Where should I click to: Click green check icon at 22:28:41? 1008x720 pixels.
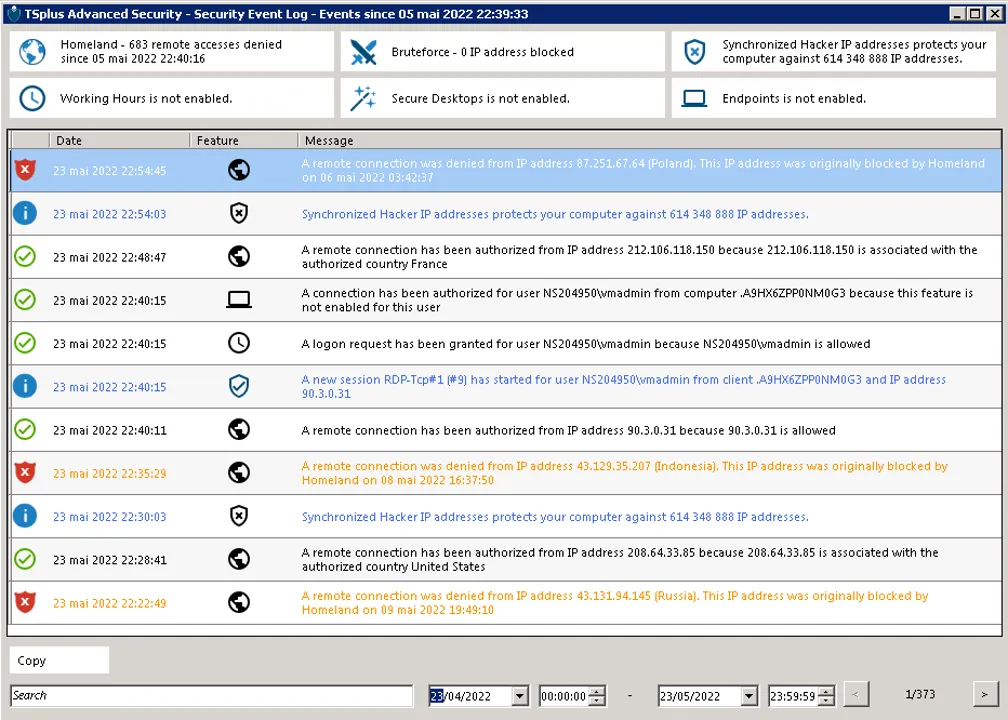pos(25,559)
